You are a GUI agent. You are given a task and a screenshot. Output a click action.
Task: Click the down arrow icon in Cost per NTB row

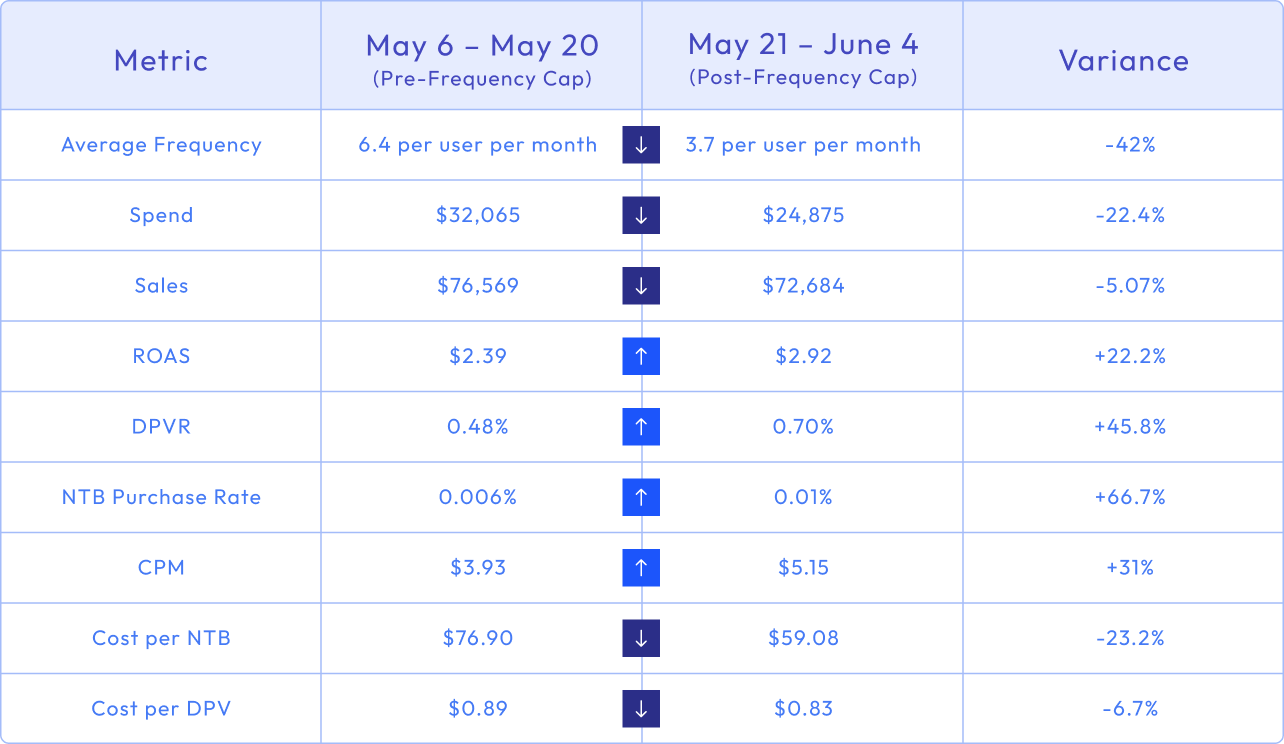tap(641, 638)
